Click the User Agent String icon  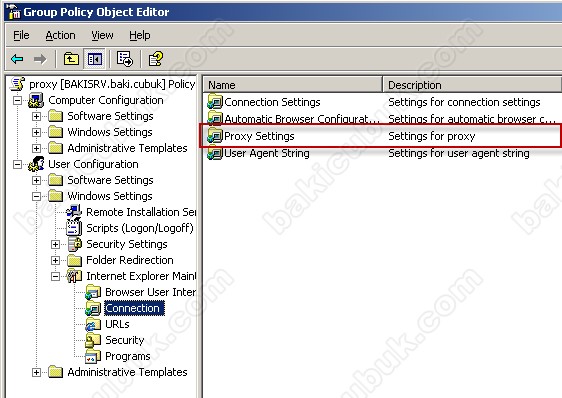coord(215,153)
